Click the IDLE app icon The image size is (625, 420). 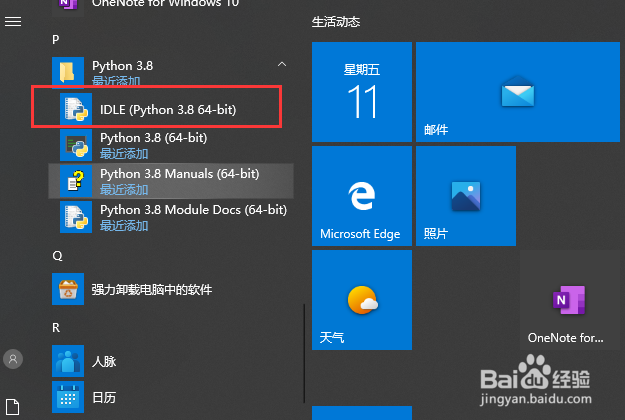point(76,109)
